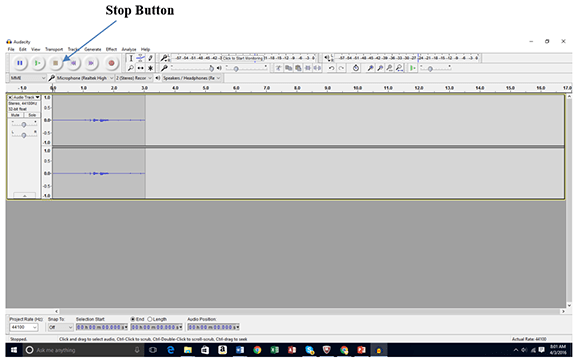Adjust the track Pan slider
Viewport: 576px width, 360px height.
[x=24, y=134]
